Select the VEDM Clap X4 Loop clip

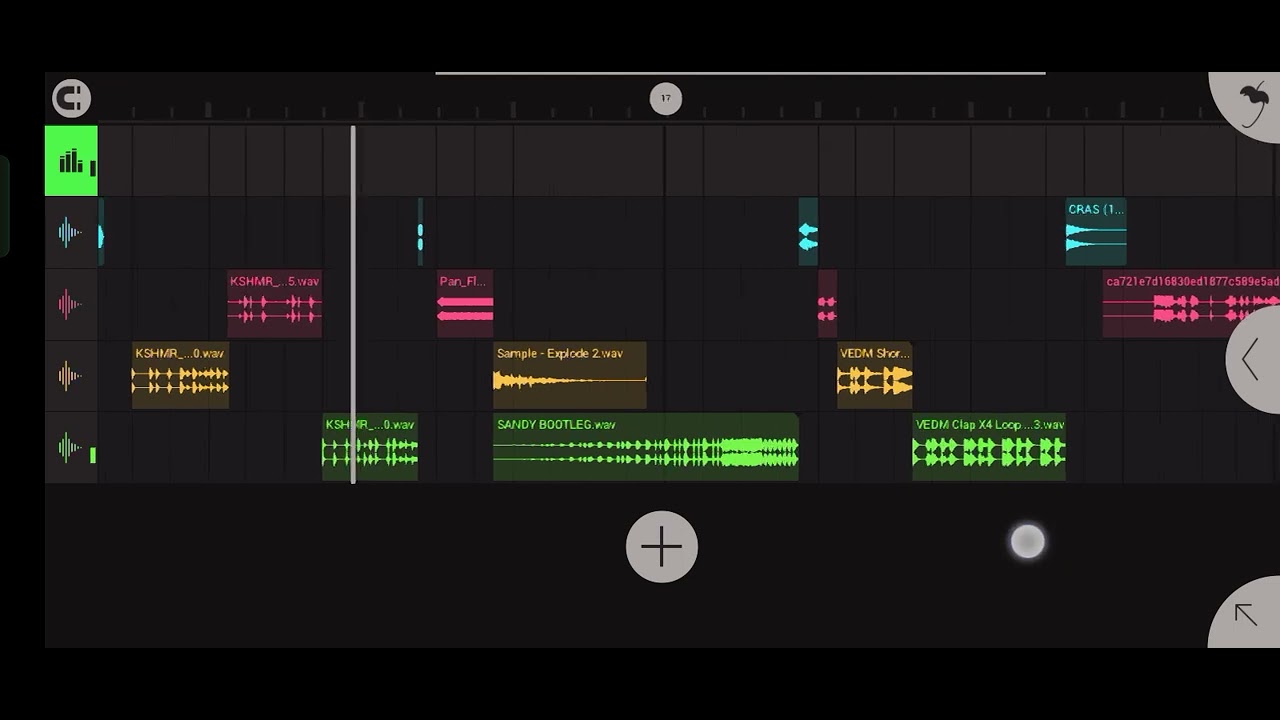pyautogui.click(x=989, y=448)
